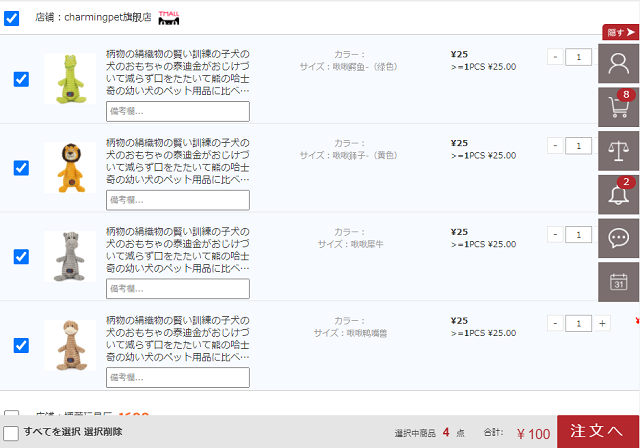The width and height of the screenshot is (640, 448).
Task: Decrease quantity of the duck toy
Action: click(x=555, y=323)
